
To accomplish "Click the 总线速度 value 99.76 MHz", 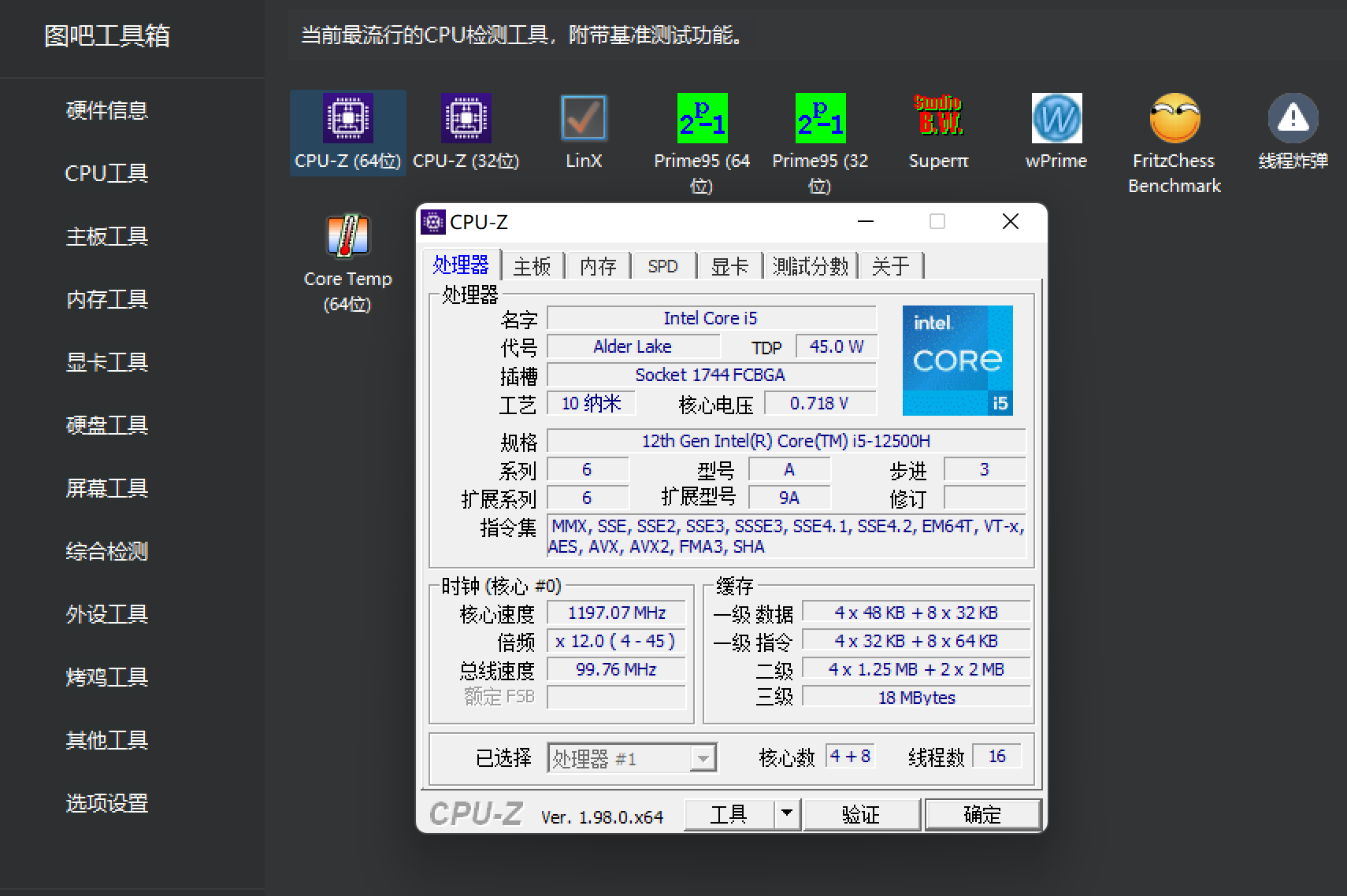I will [617, 669].
